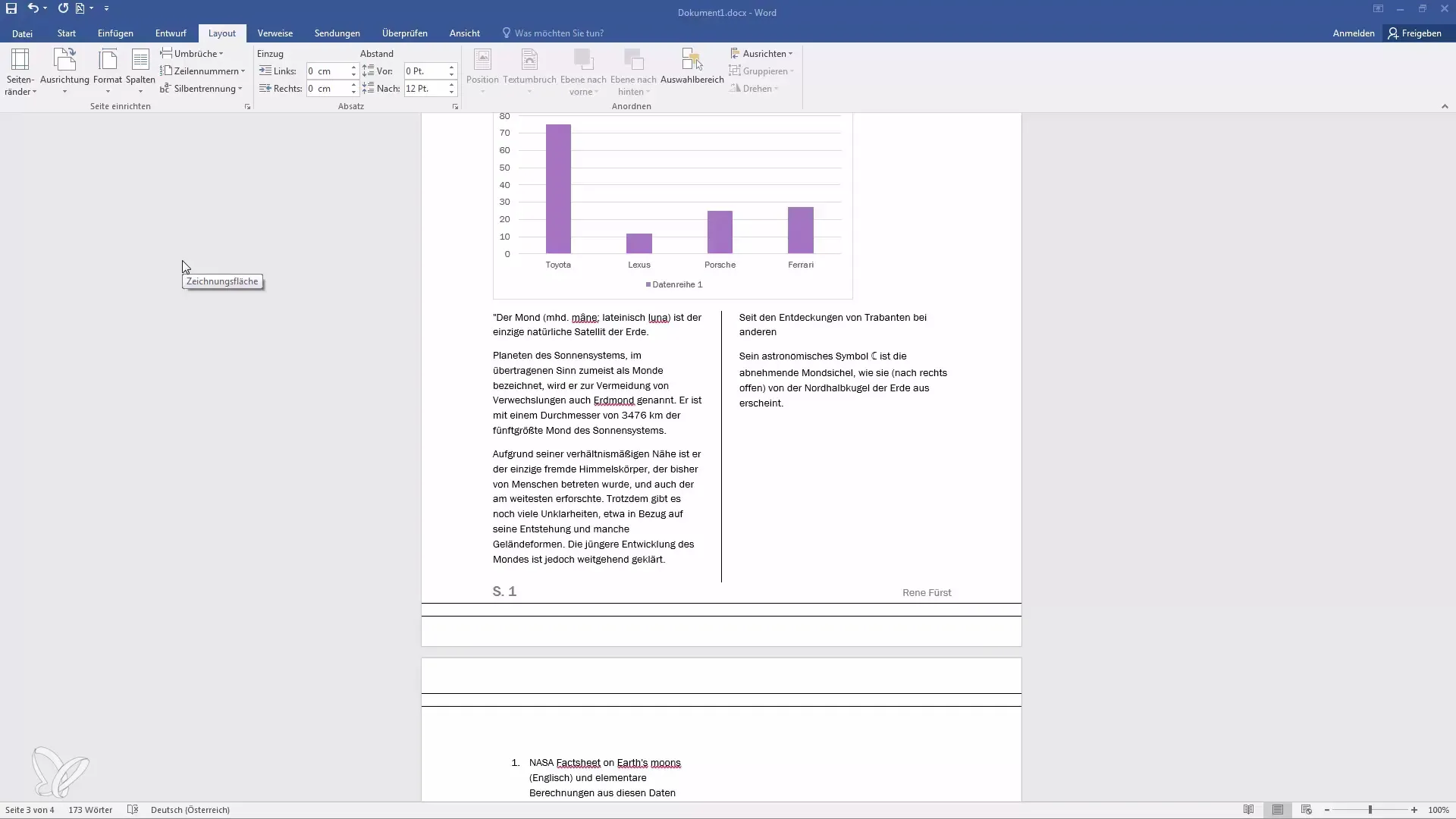Click the Ferrari bar in chart
Image resolution: width=1456 pixels, height=819 pixels.
(801, 231)
